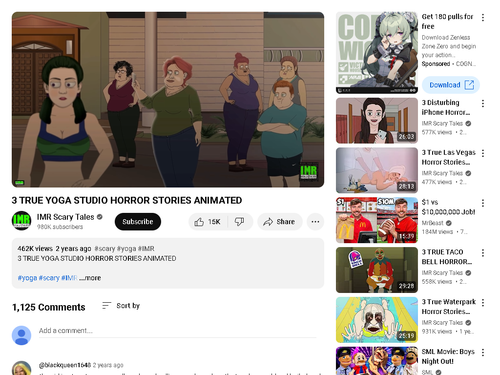500x375 pixels.
Task: Open options menu for 3 True Waterpark video
Action: (x=483, y=303)
